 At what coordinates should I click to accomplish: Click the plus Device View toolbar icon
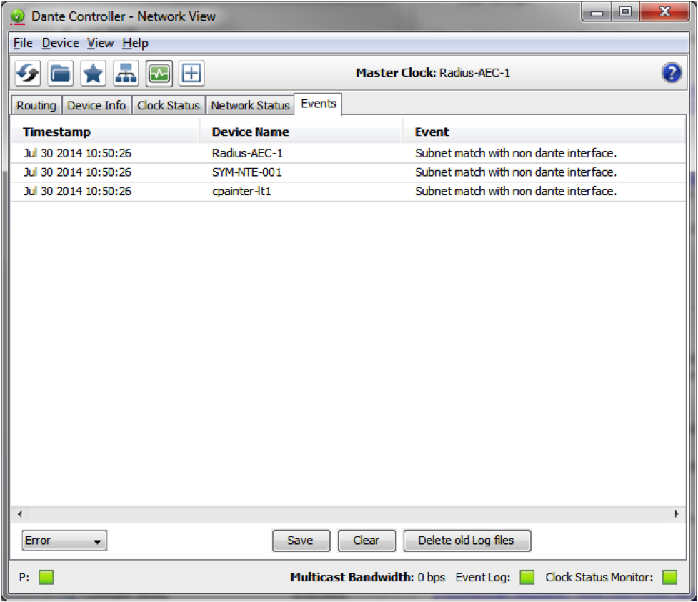point(191,73)
